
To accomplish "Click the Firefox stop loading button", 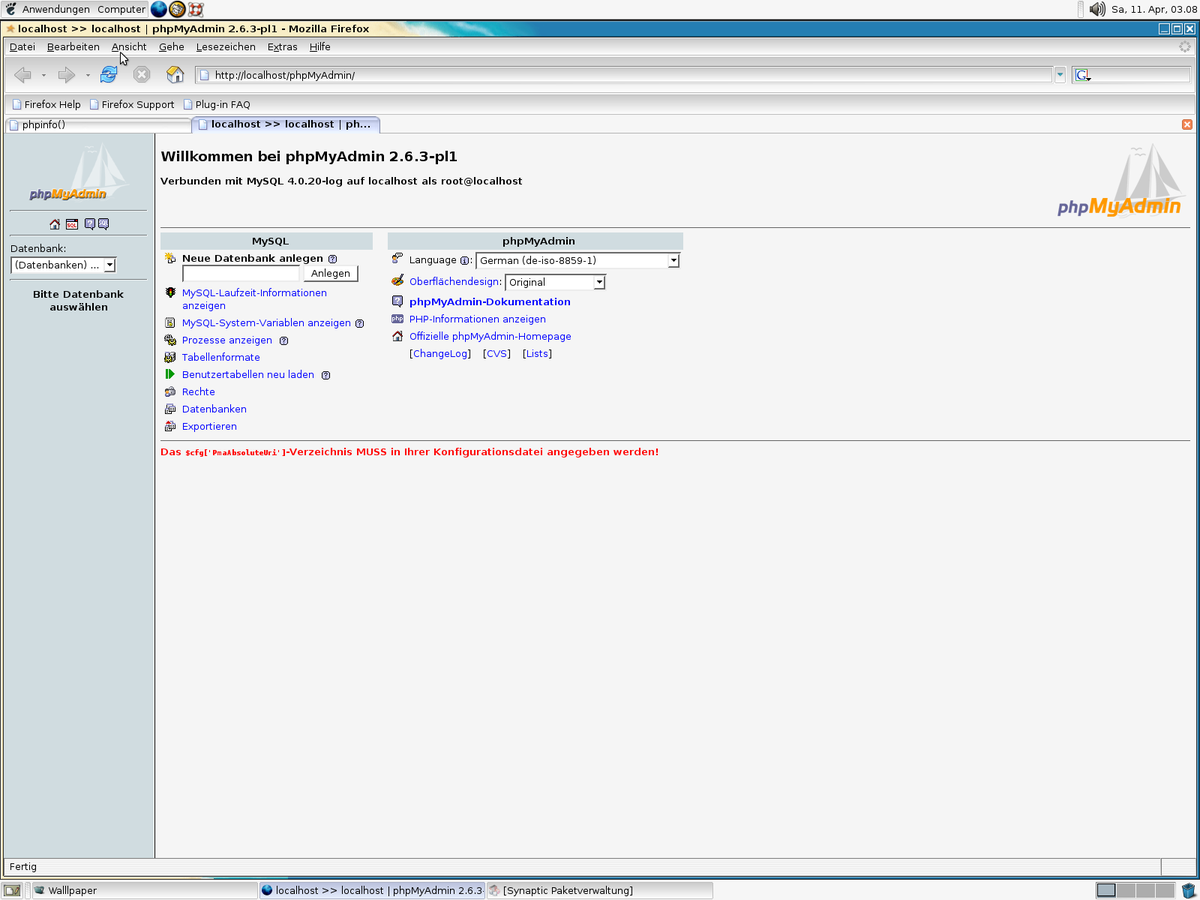I will coord(142,74).
